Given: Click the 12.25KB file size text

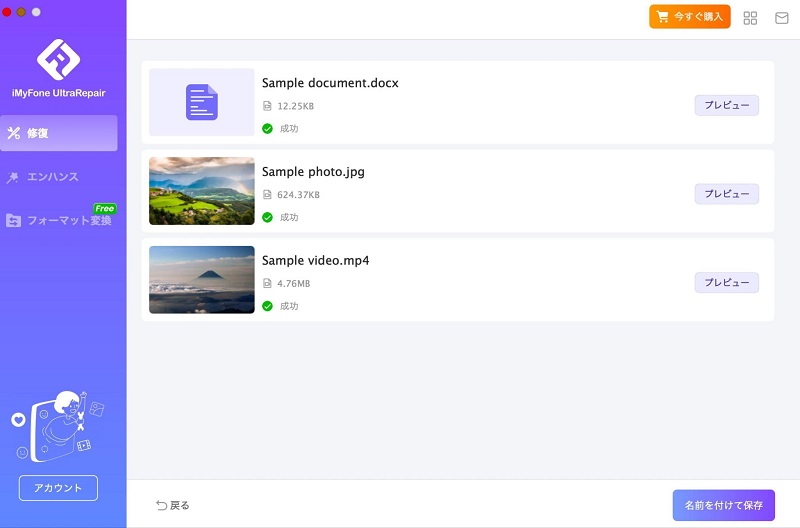Looking at the screenshot, I should pos(295,106).
